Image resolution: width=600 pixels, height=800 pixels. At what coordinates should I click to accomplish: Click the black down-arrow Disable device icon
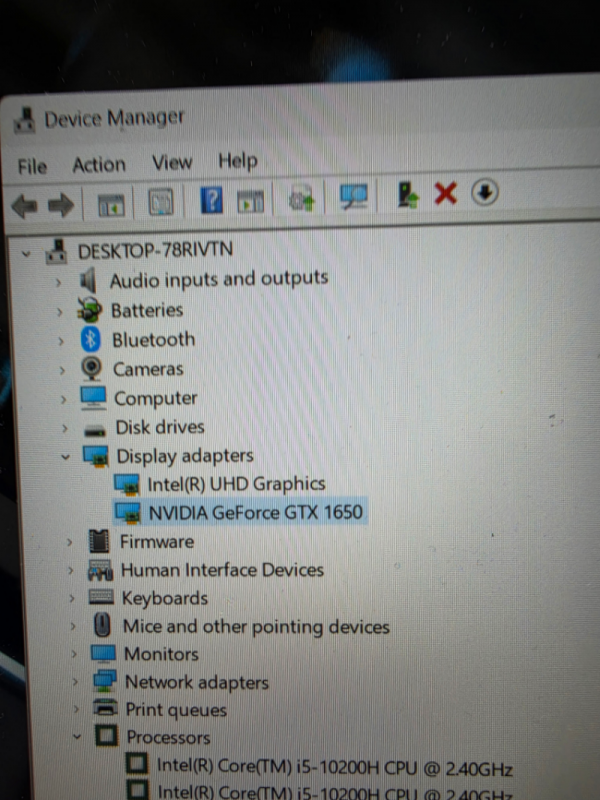tap(484, 192)
